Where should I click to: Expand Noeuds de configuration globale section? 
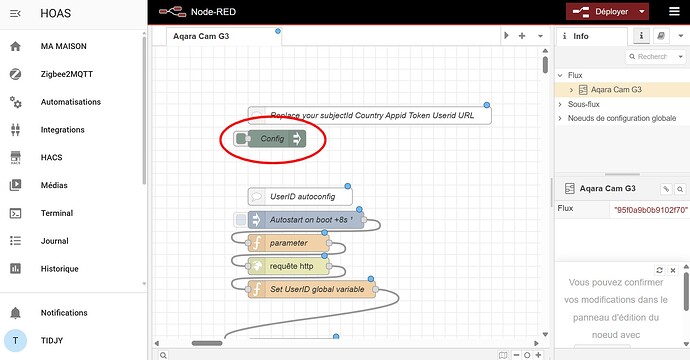tap(560, 118)
